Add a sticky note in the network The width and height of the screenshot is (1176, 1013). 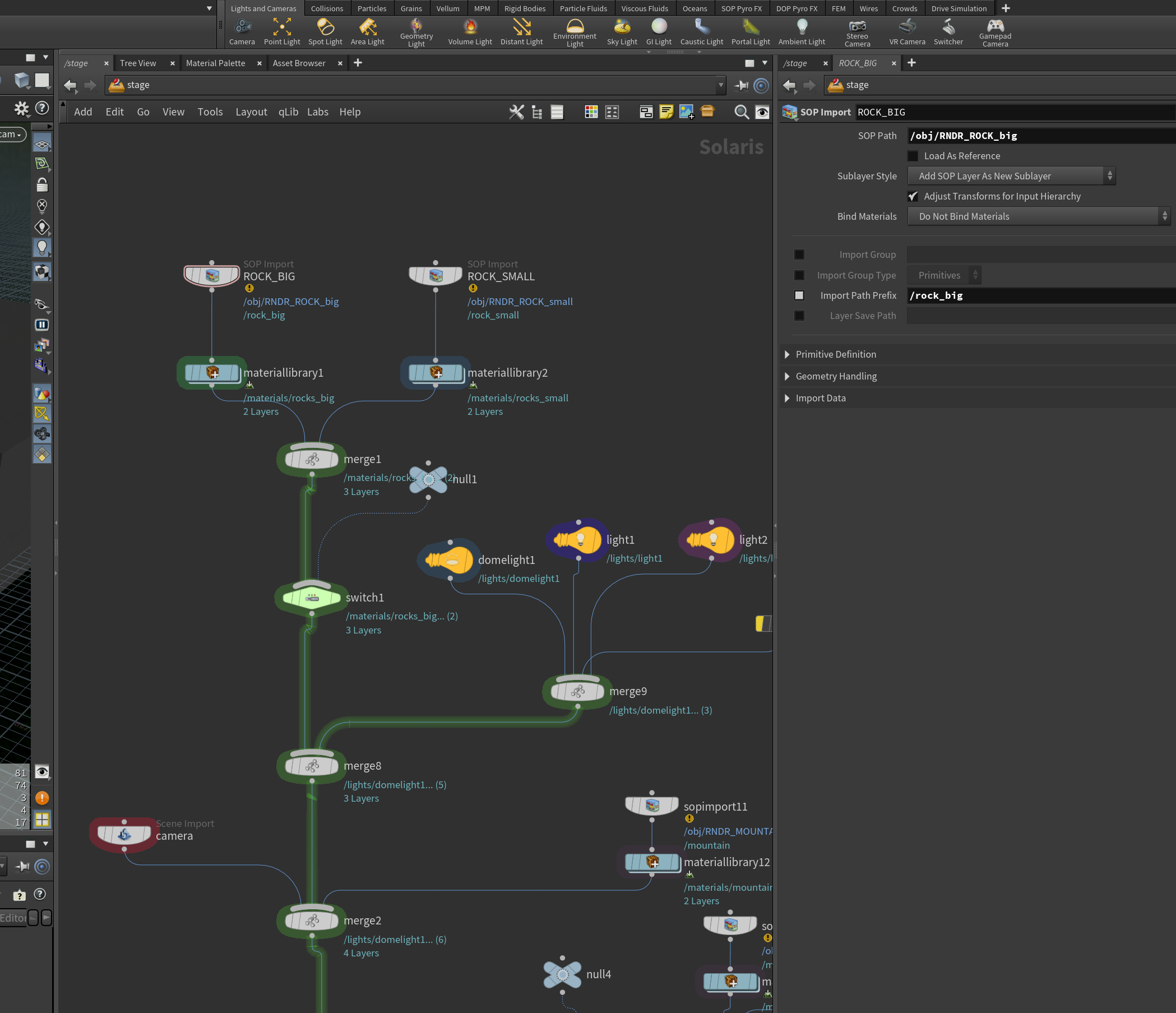(666, 112)
